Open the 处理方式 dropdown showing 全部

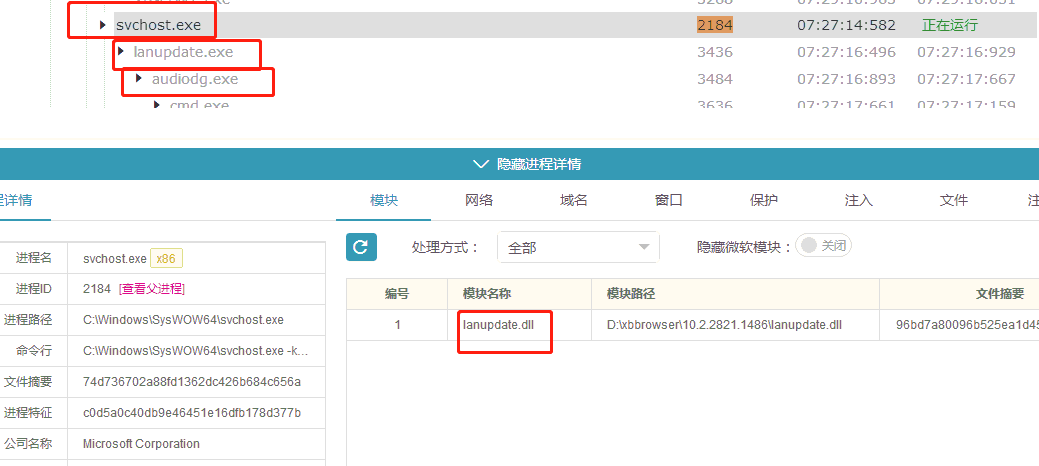coord(577,247)
